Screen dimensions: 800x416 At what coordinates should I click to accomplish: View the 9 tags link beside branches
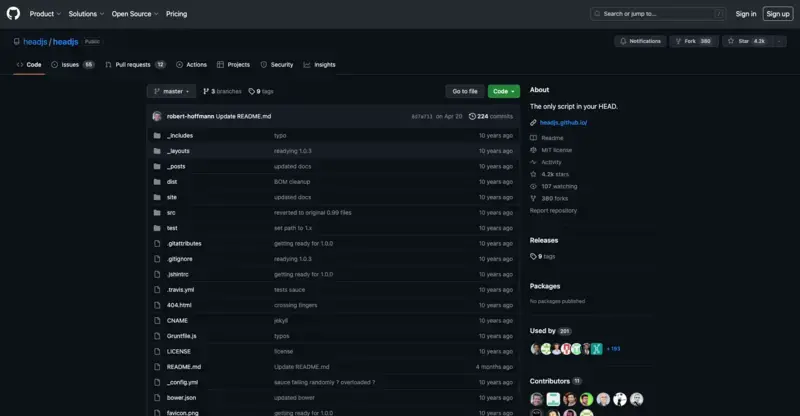(261, 91)
